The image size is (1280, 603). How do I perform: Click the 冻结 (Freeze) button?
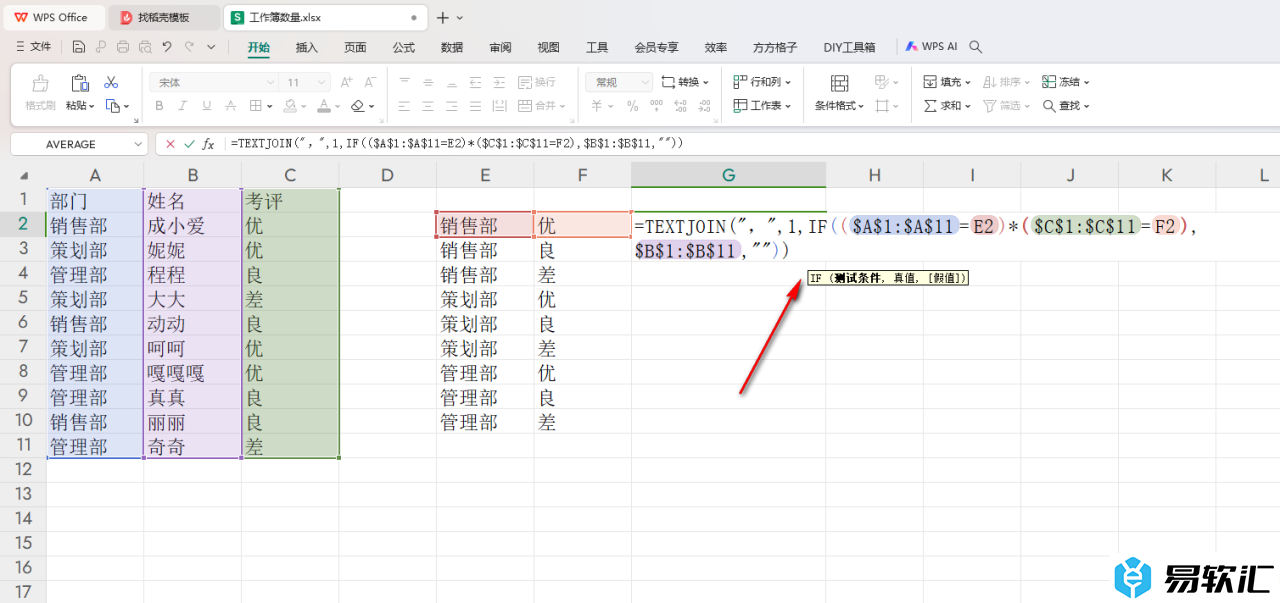pyautogui.click(x=1066, y=82)
